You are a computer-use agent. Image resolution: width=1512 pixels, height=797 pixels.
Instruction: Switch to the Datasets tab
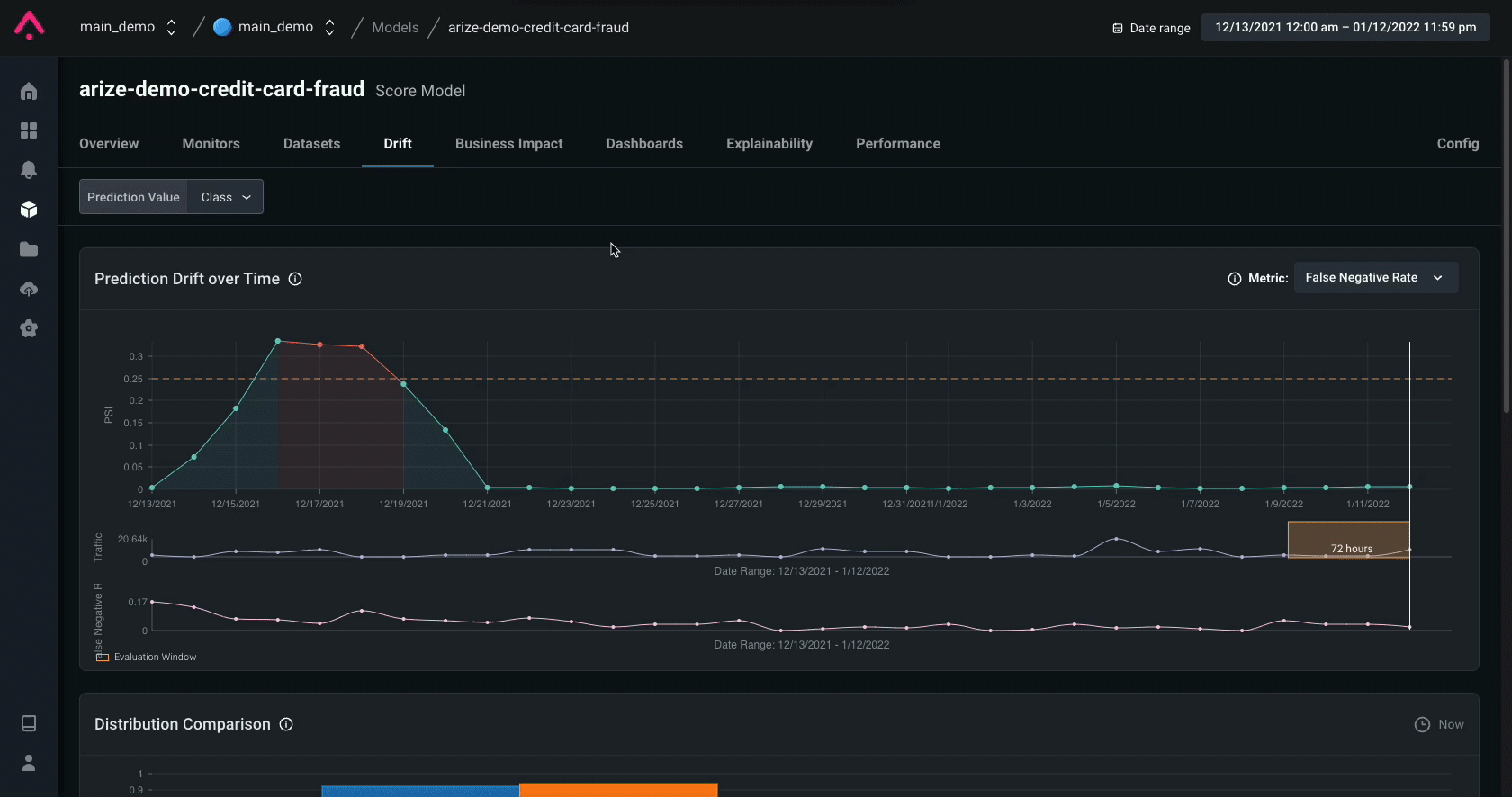311,144
